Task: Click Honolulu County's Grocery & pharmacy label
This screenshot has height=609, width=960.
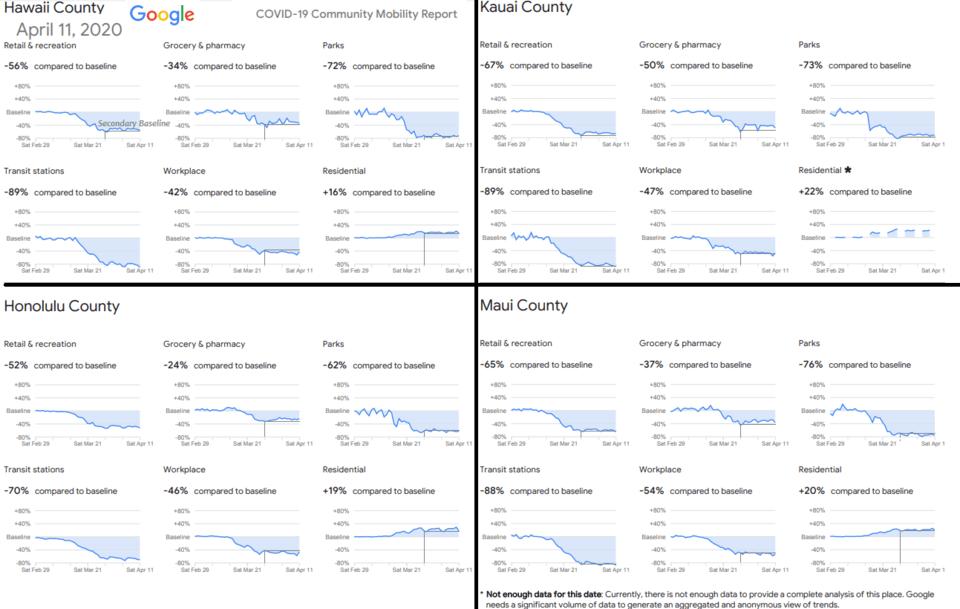Action: [x=204, y=344]
